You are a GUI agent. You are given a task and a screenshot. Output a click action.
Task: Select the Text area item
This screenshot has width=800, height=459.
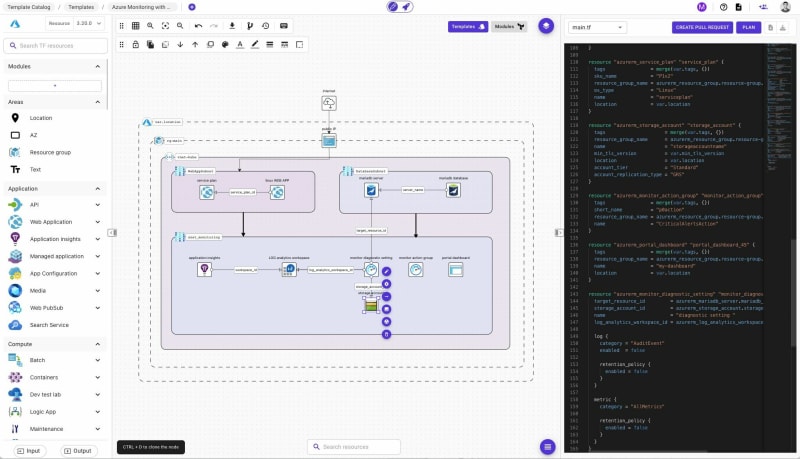point(35,169)
